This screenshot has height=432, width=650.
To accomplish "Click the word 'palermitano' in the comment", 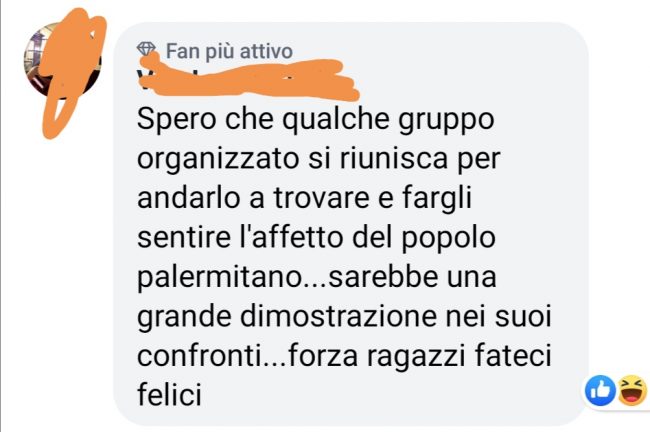I will pyautogui.click(x=220, y=277).
